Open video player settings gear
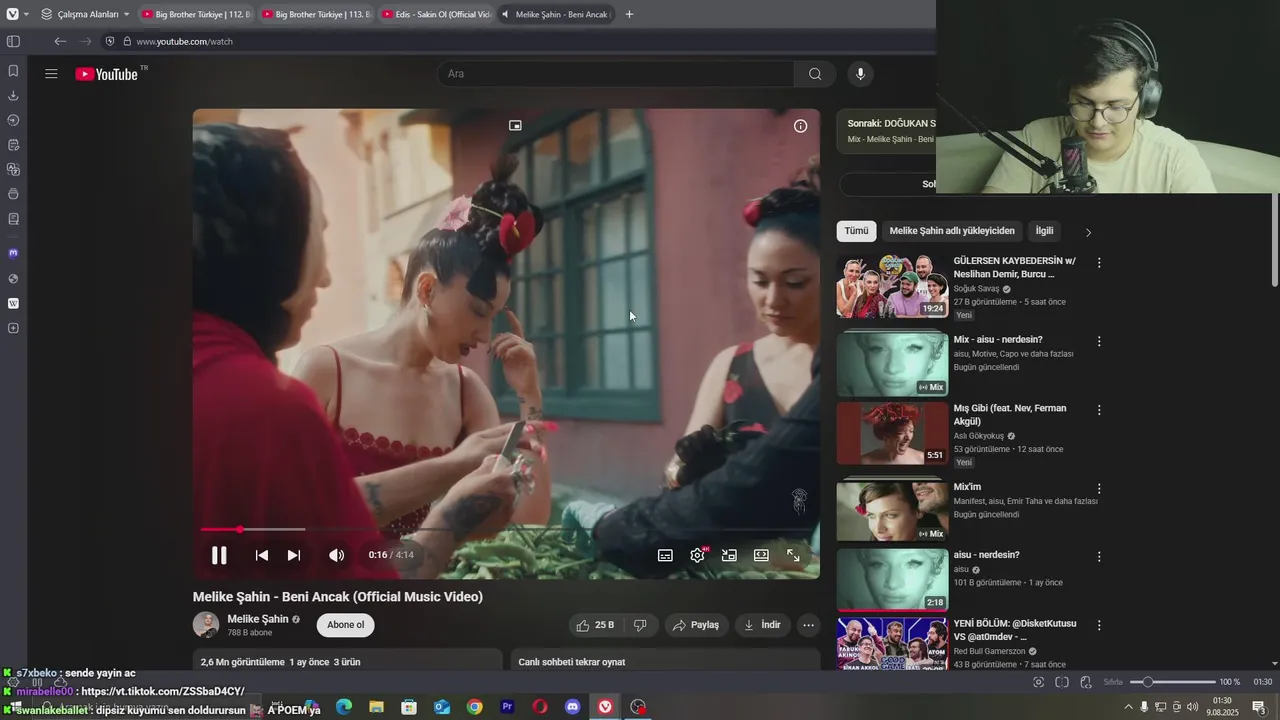This screenshot has width=1280, height=720. point(697,555)
